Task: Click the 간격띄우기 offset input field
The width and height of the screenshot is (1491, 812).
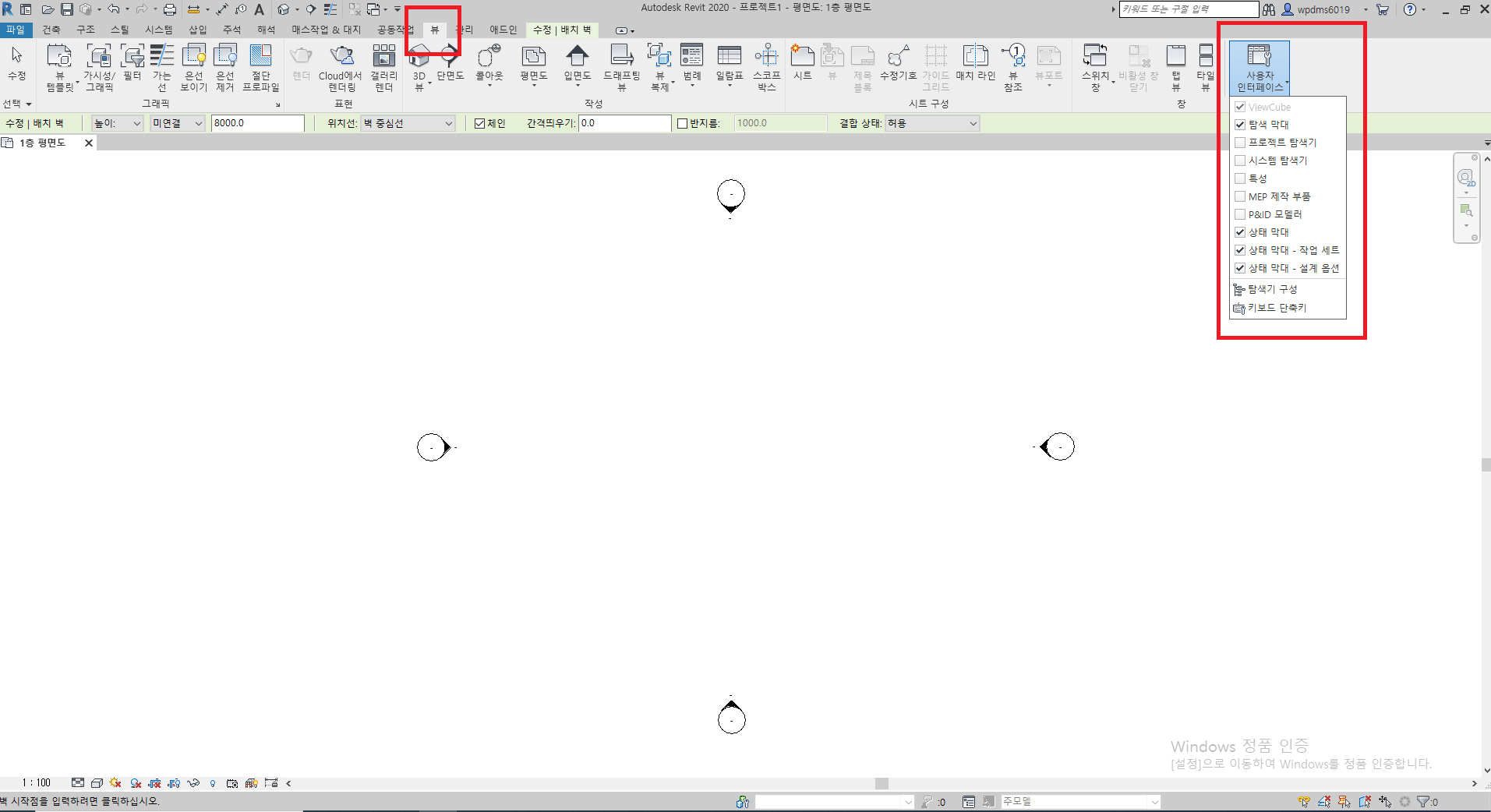Action: pyautogui.click(x=625, y=123)
